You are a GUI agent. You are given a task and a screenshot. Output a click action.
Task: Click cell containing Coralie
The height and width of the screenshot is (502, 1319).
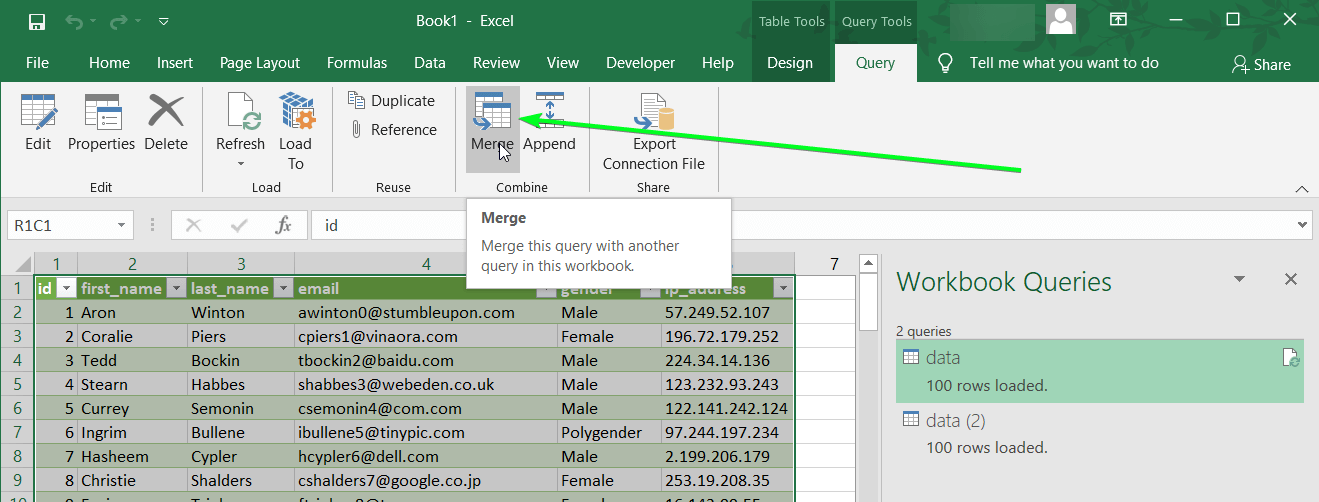tap(132, 336)
